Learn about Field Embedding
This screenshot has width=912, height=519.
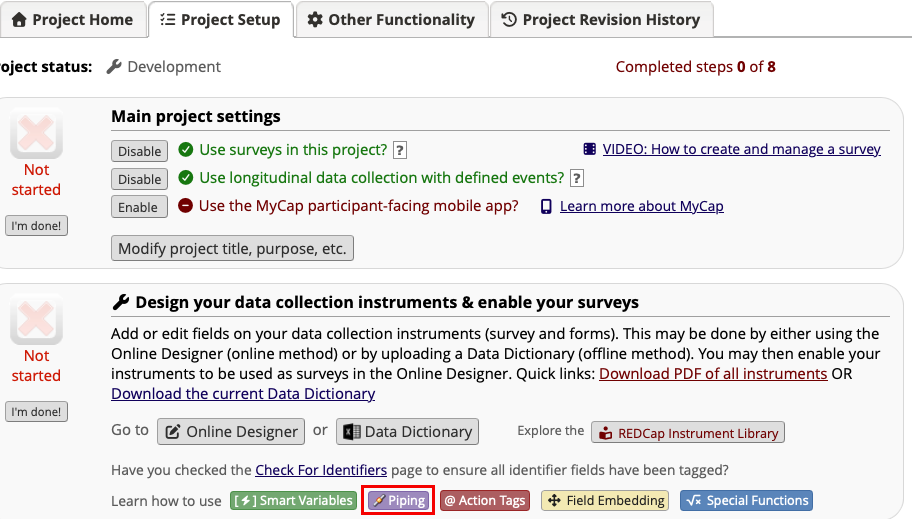(x=605, y=500)
